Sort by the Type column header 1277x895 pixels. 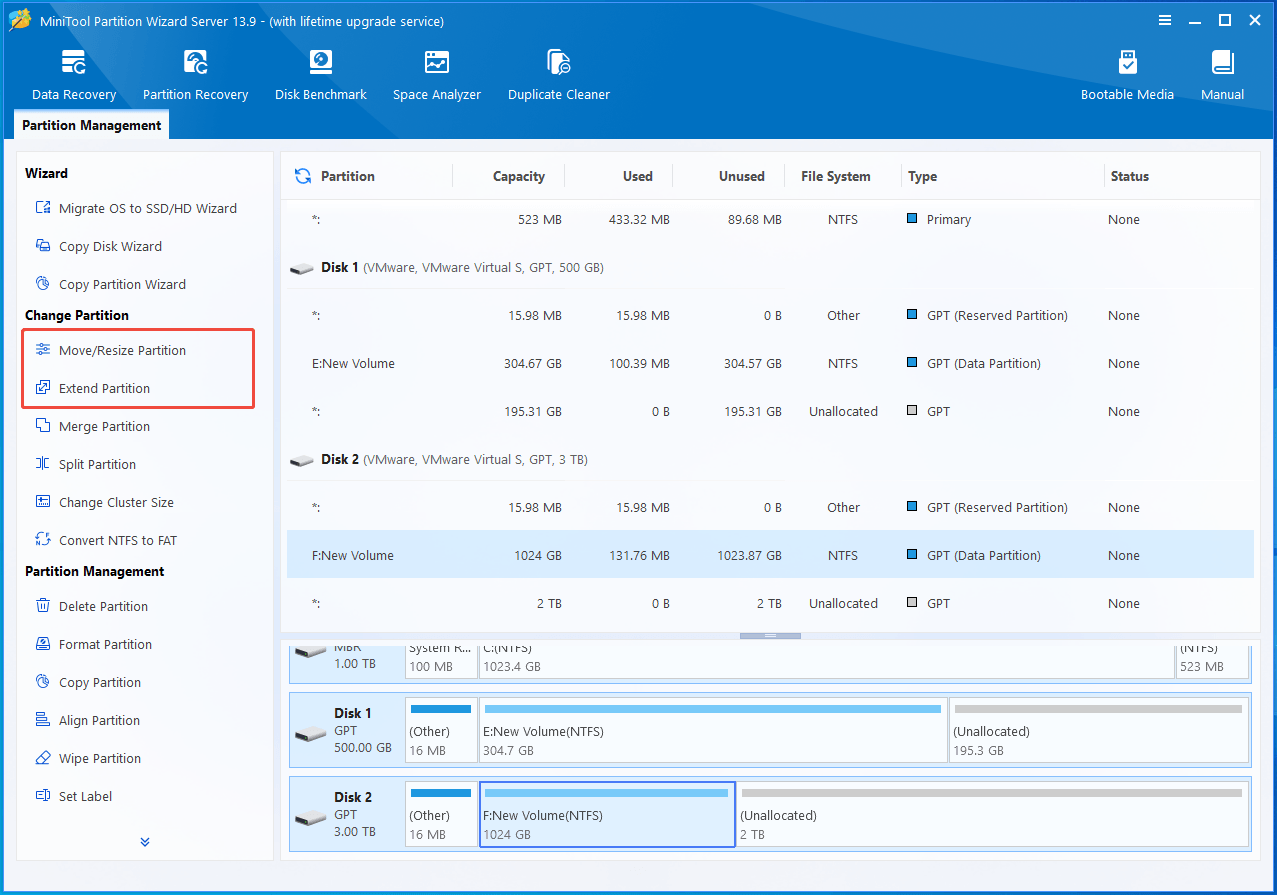[923, 176]
